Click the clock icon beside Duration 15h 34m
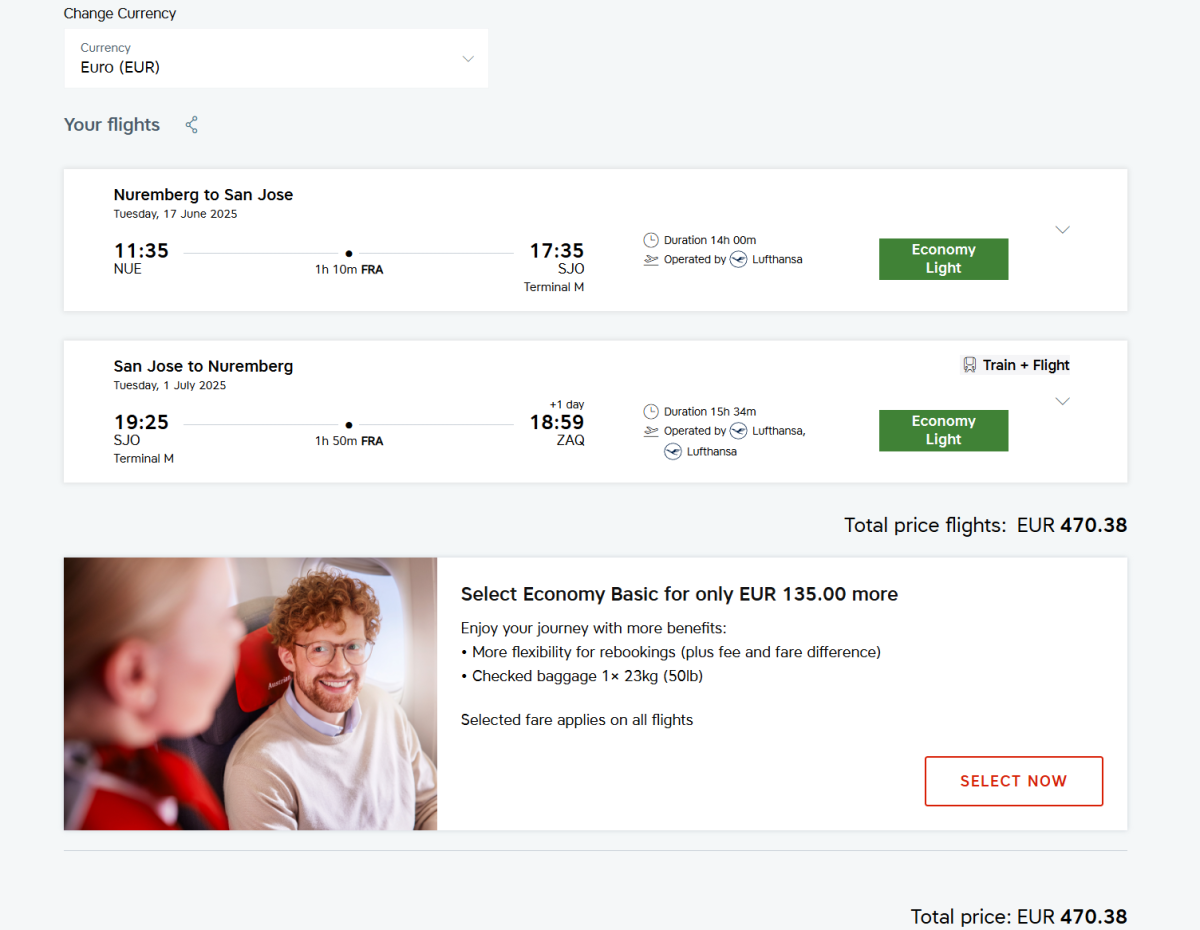This screenshot has width=1200, height=930. pos(651,412)
